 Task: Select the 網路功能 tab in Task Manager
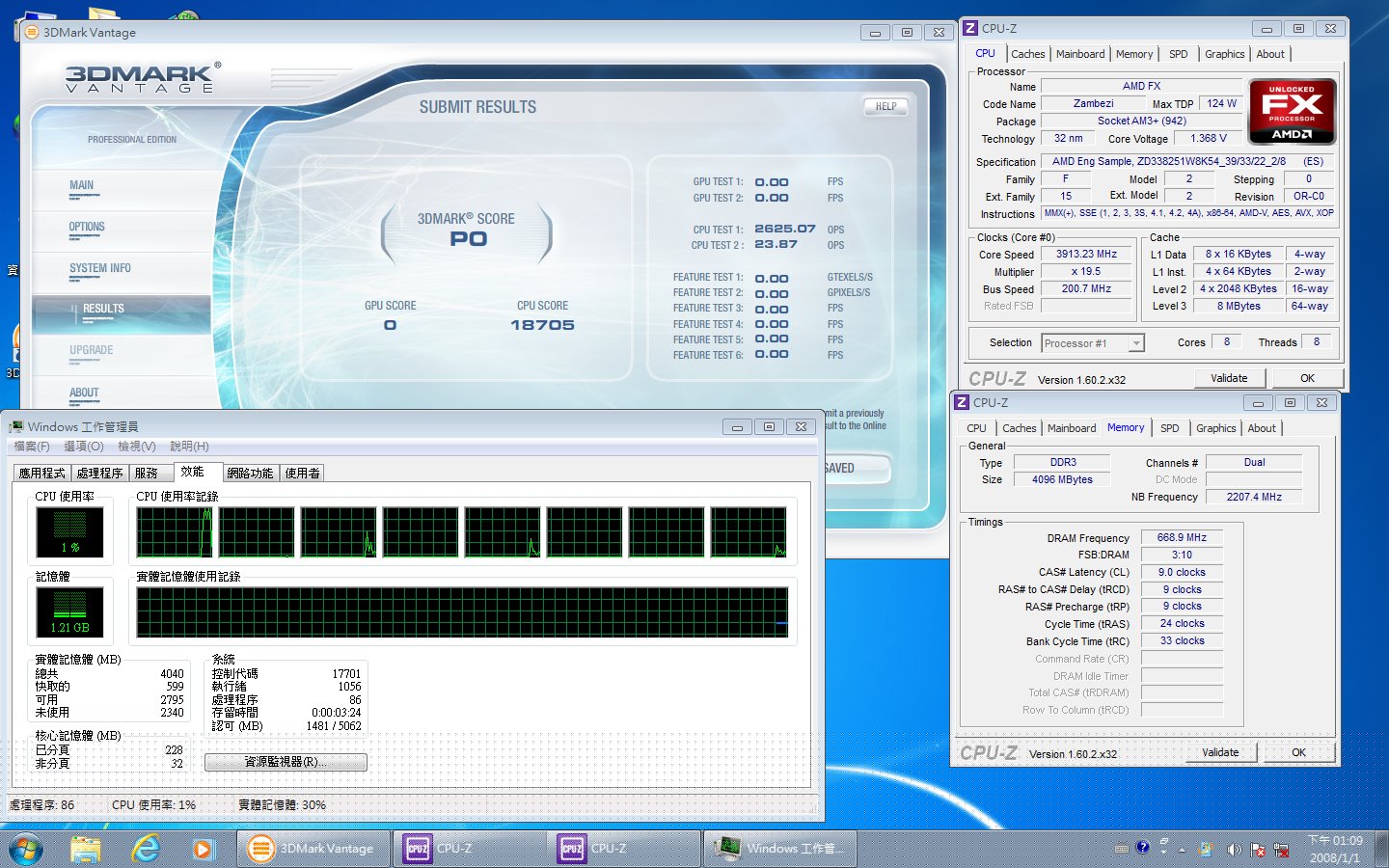pos(250,473)
